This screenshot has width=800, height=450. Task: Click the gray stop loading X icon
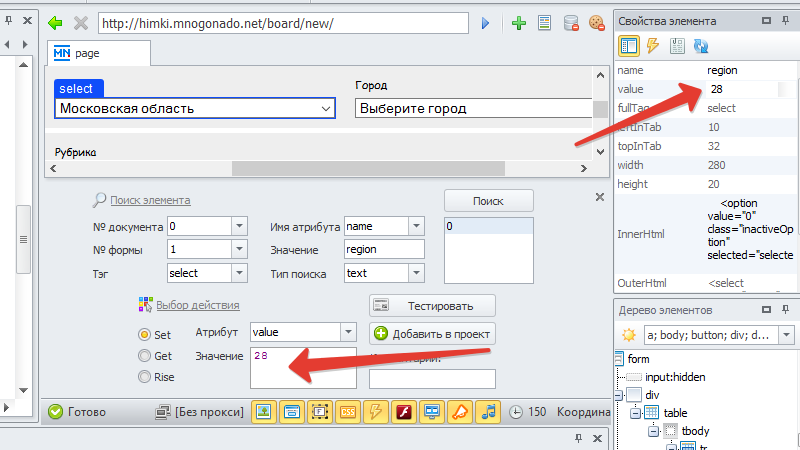click(81, 23)
